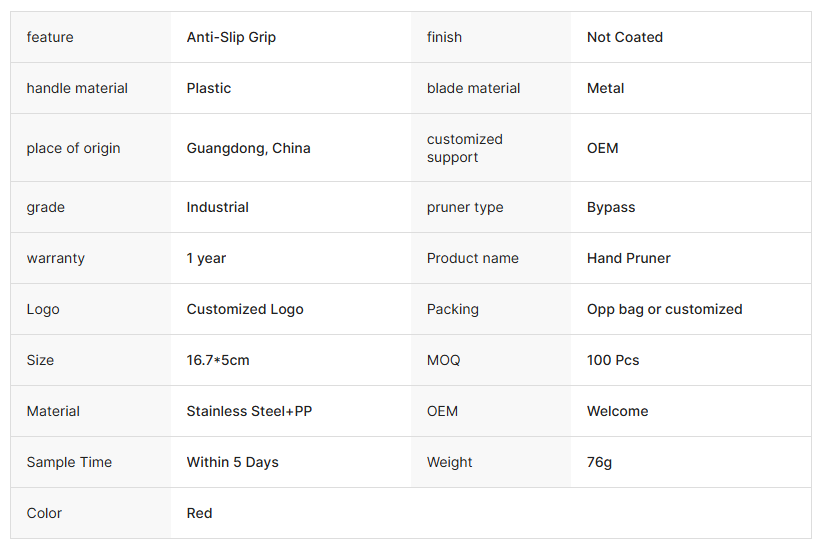Click the 'Guangdong, China' origin value
Screen dimensions: 818x545
[248, 148]
